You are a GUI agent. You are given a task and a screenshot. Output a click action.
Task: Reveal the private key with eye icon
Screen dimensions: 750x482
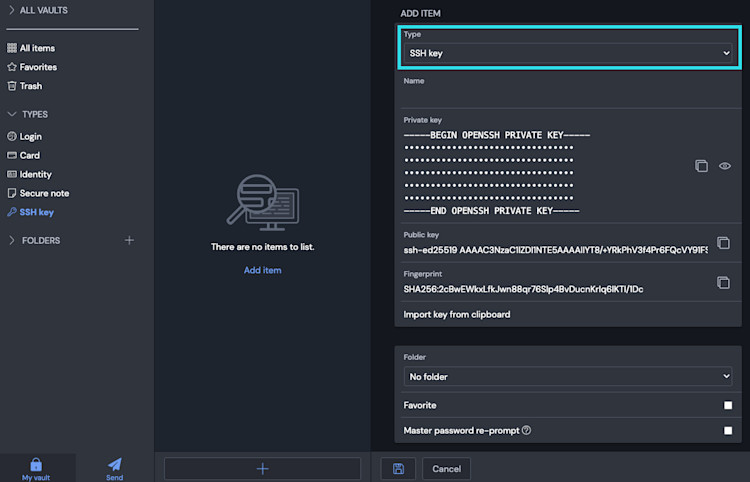725,166
